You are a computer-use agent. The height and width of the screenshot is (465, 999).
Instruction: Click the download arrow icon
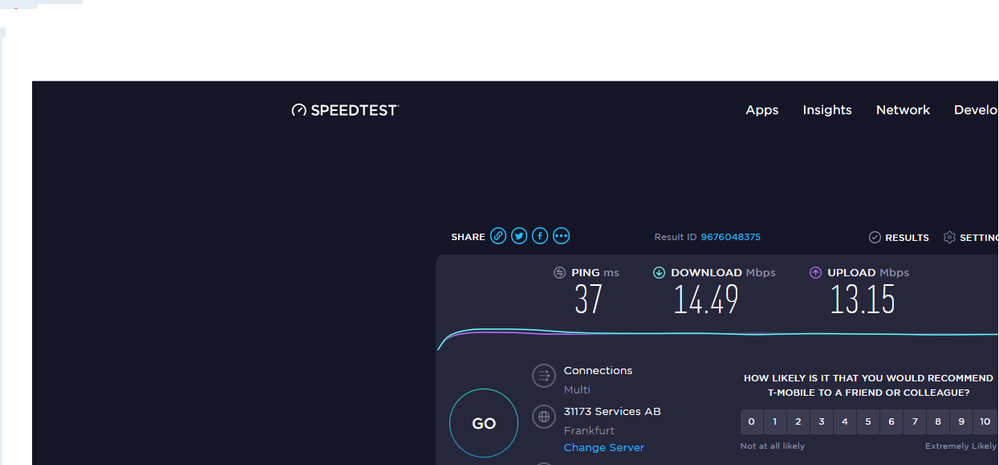(x=659, y=273)
